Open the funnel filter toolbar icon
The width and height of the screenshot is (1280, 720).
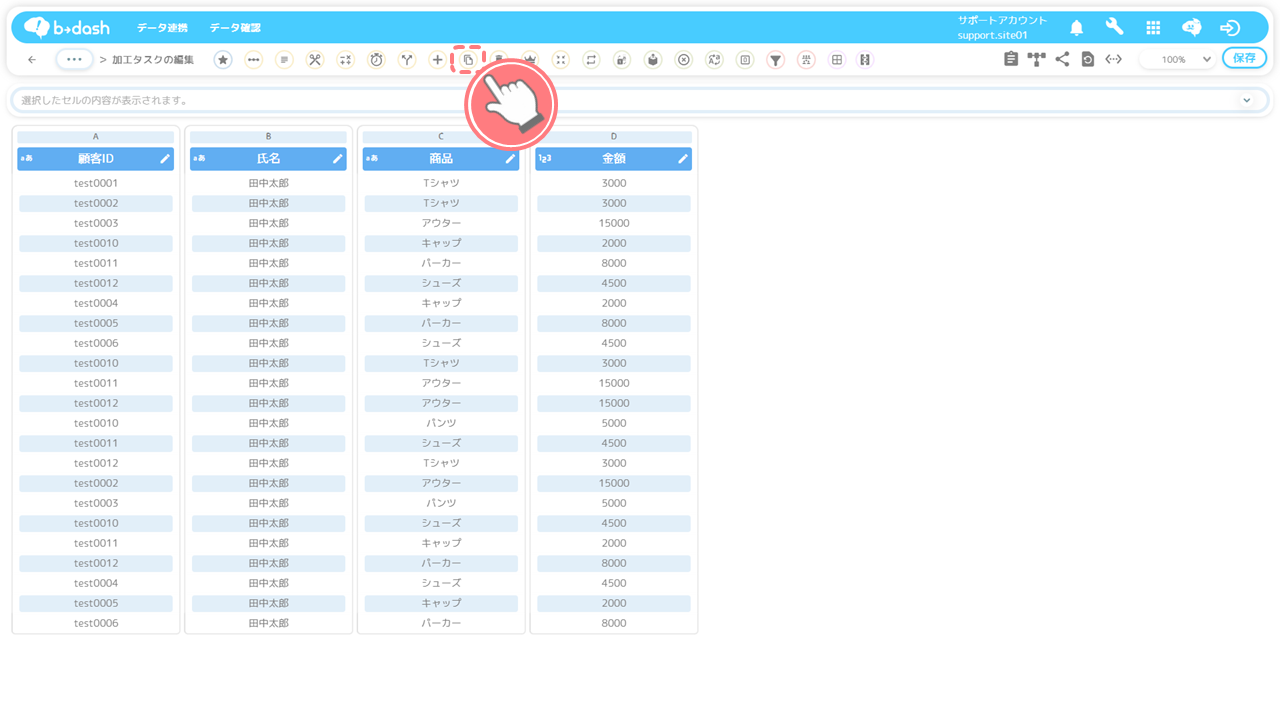point(775,60)
